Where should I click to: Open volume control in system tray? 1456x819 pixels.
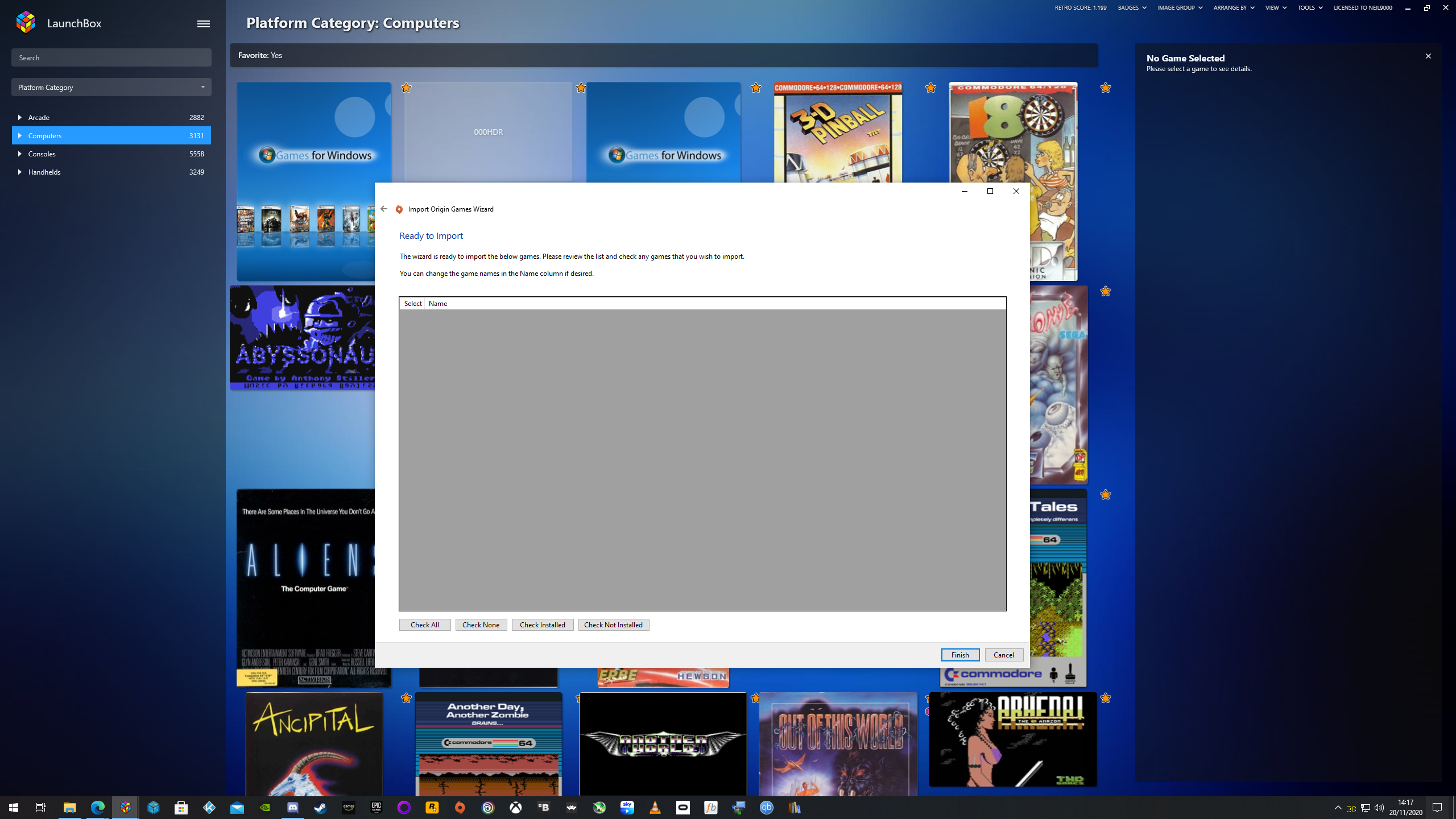[1379, 808]
